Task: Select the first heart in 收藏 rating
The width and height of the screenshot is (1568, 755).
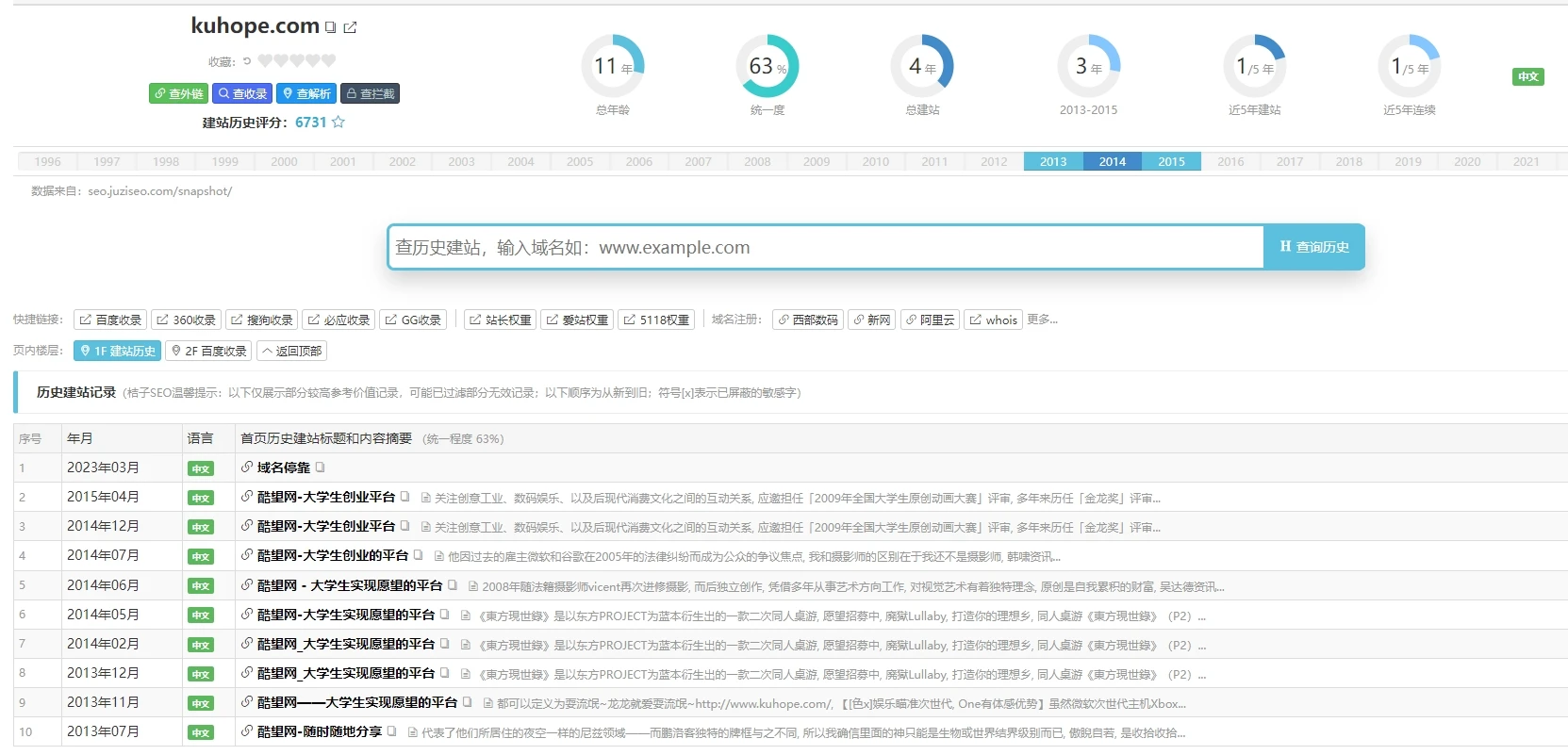Action: [x=265, y=61]
